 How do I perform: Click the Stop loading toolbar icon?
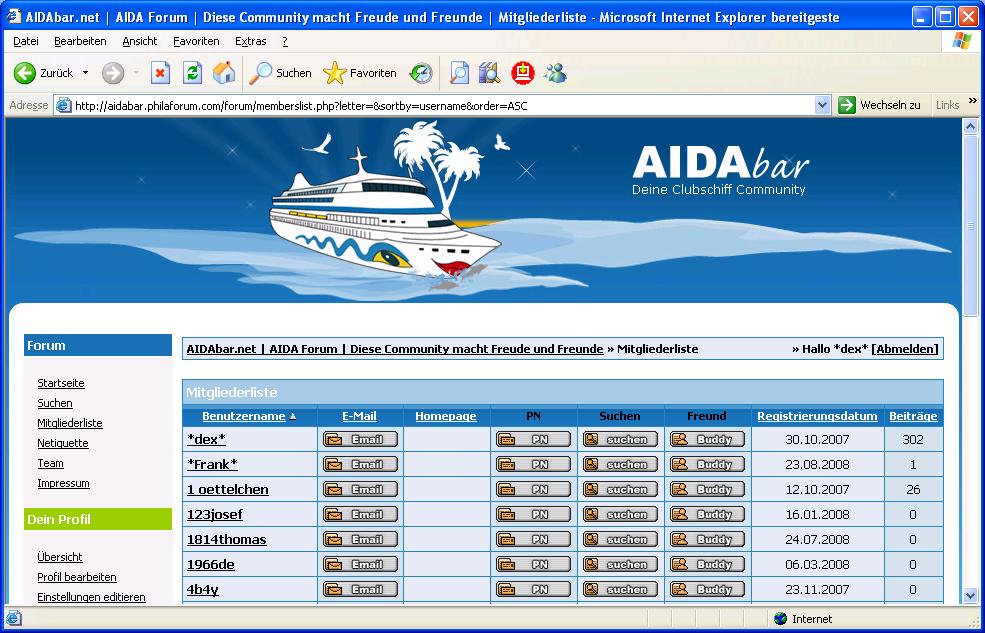coord(160,73)
